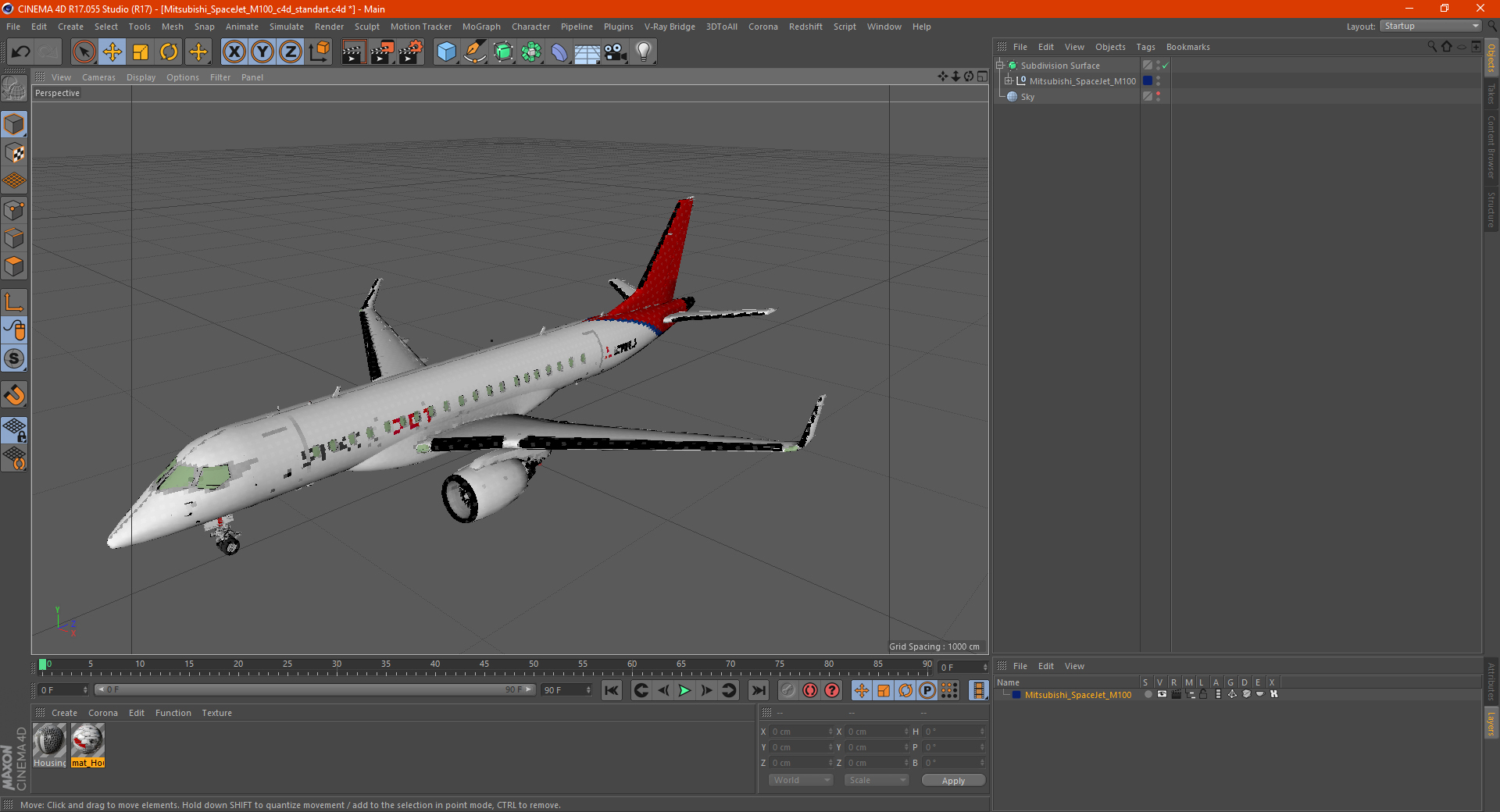Viewport: 1500px width, 812px height.
Task: Click Mitsubishi_SpaceJet_M100 blue layer swatch
Action: click(1148, 81)
